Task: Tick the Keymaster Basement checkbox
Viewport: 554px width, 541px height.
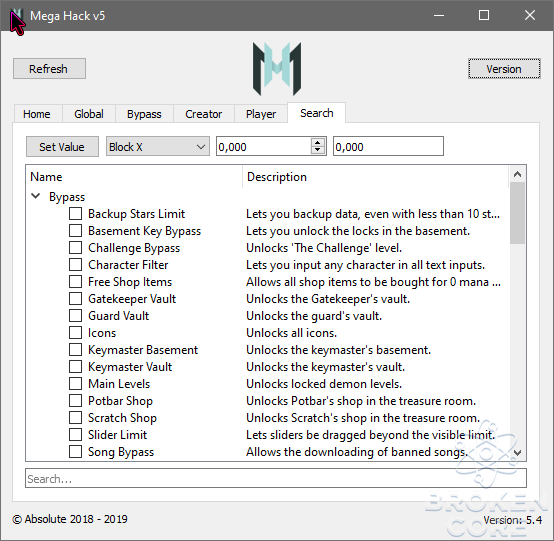Action: point(75,349)
